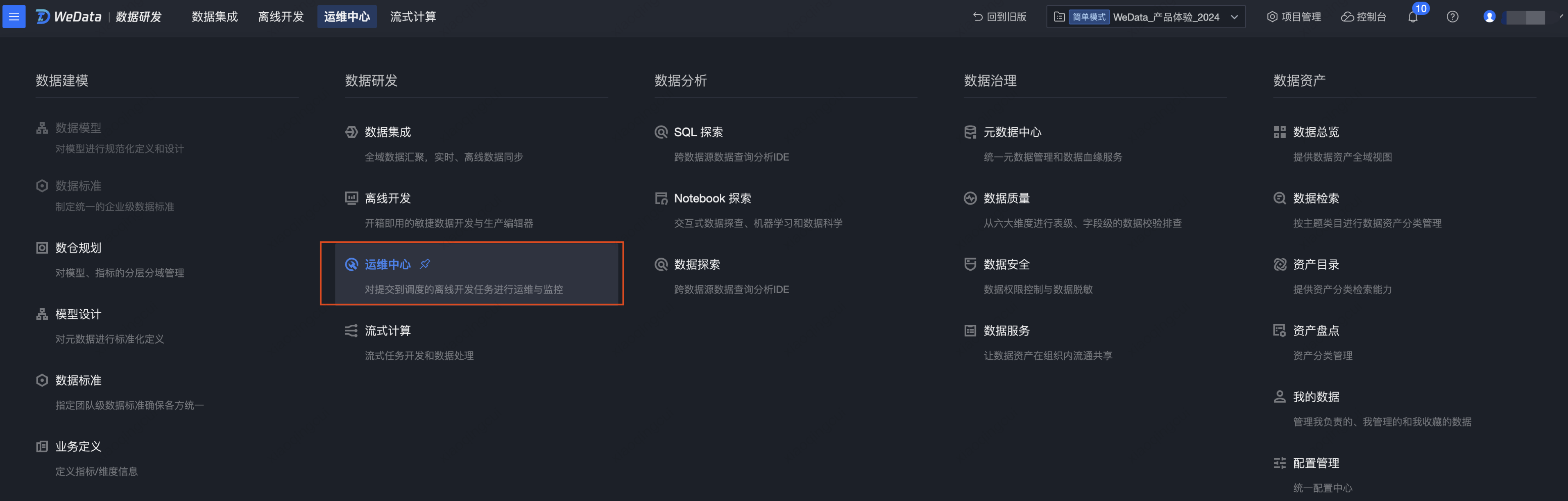Screen dimensions: 1568x501
Task: Go to 控制台
Action: click(x=1364, y=17)
